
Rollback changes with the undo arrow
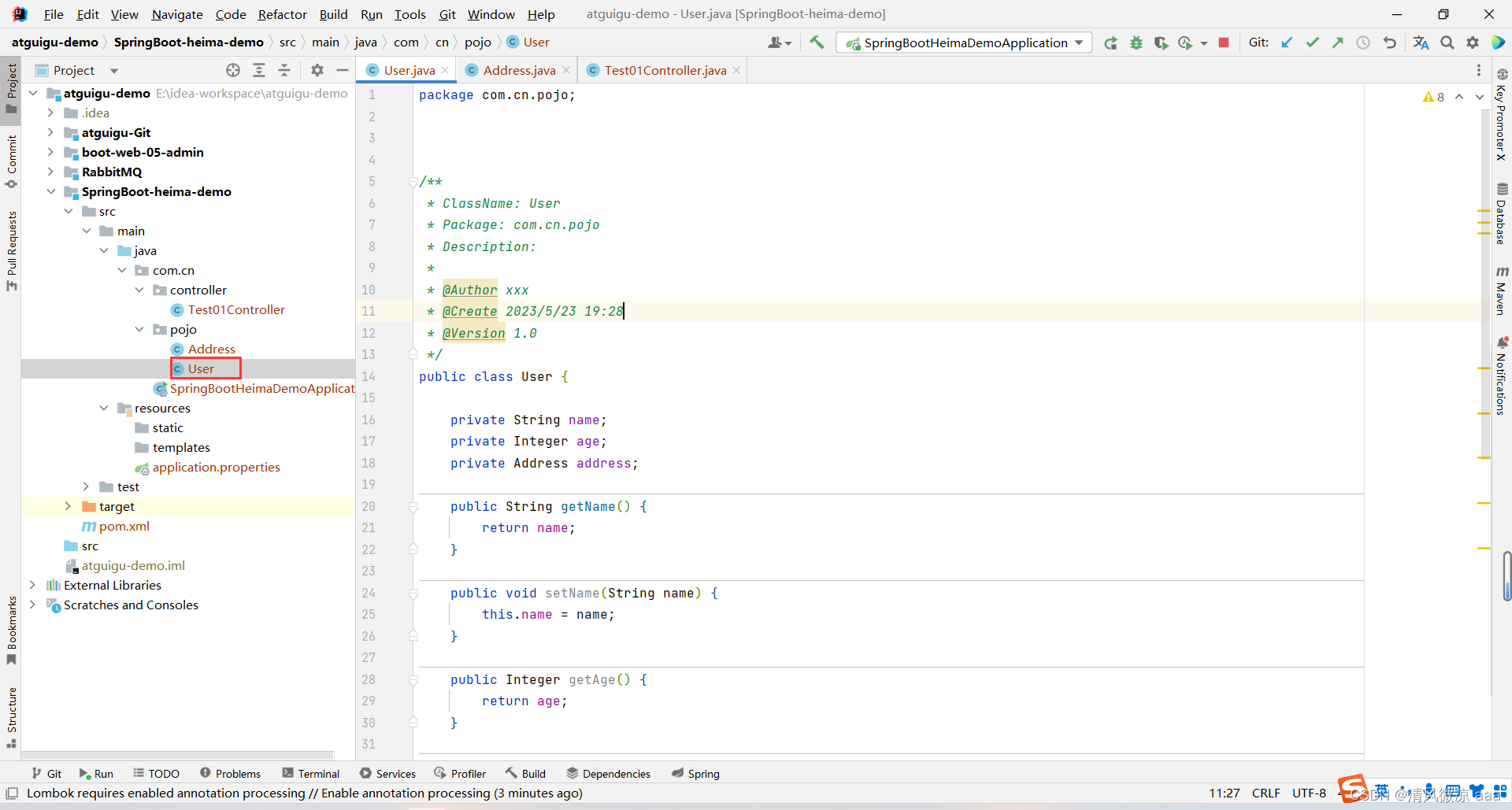[1390, 43]
